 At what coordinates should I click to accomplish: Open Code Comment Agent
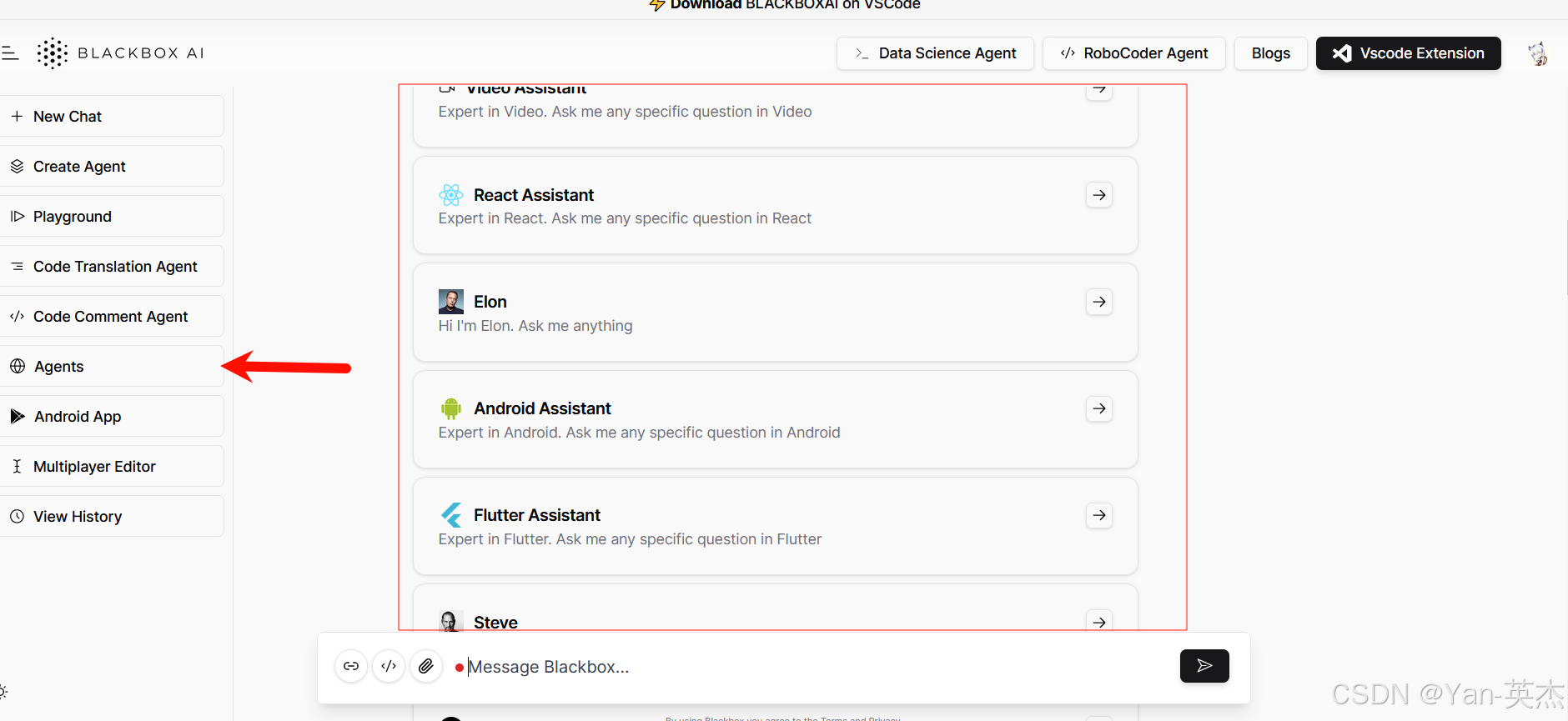(x=112, y=317)
